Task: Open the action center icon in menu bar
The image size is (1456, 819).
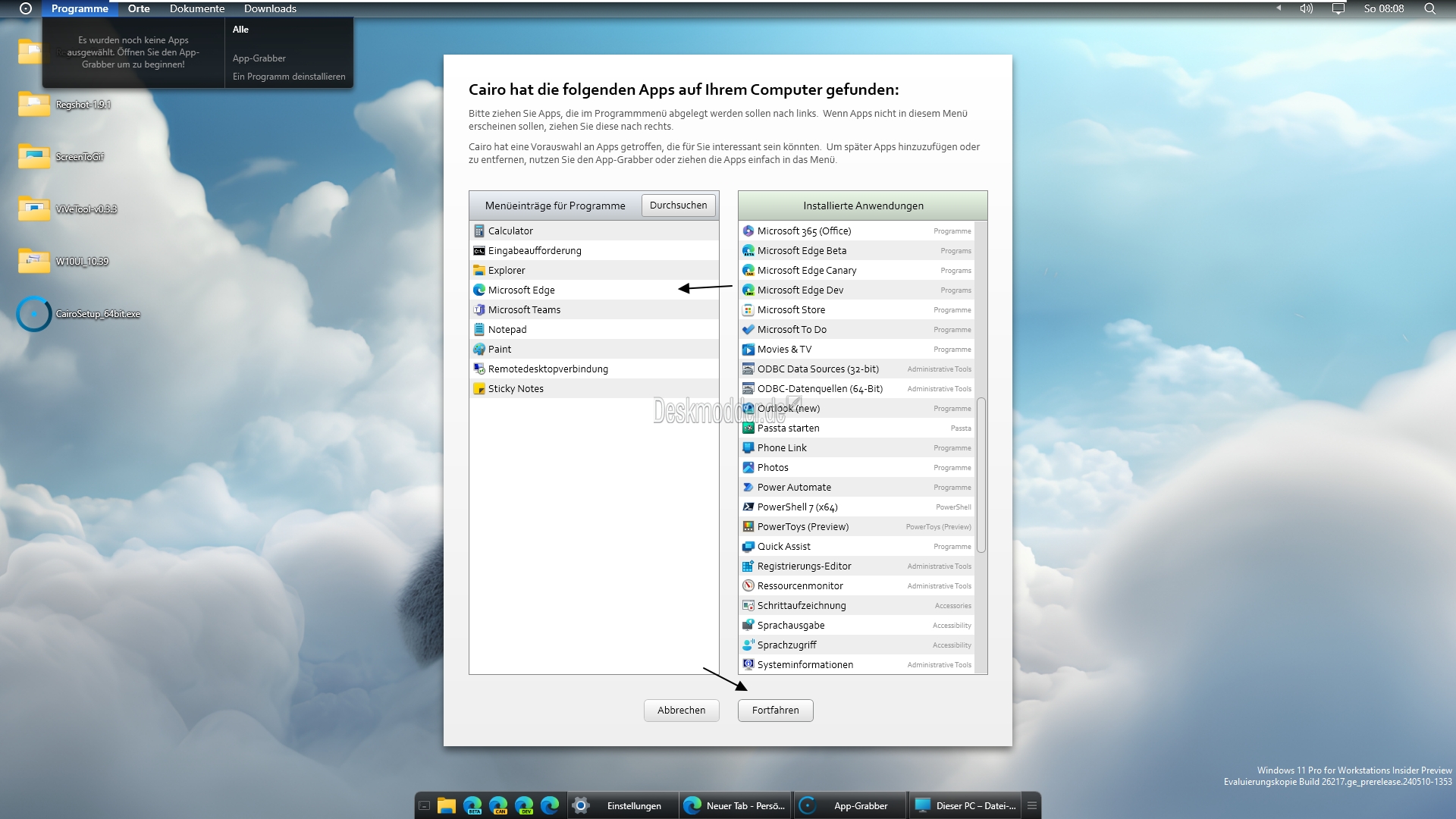Action: [x=1338, y=8]
